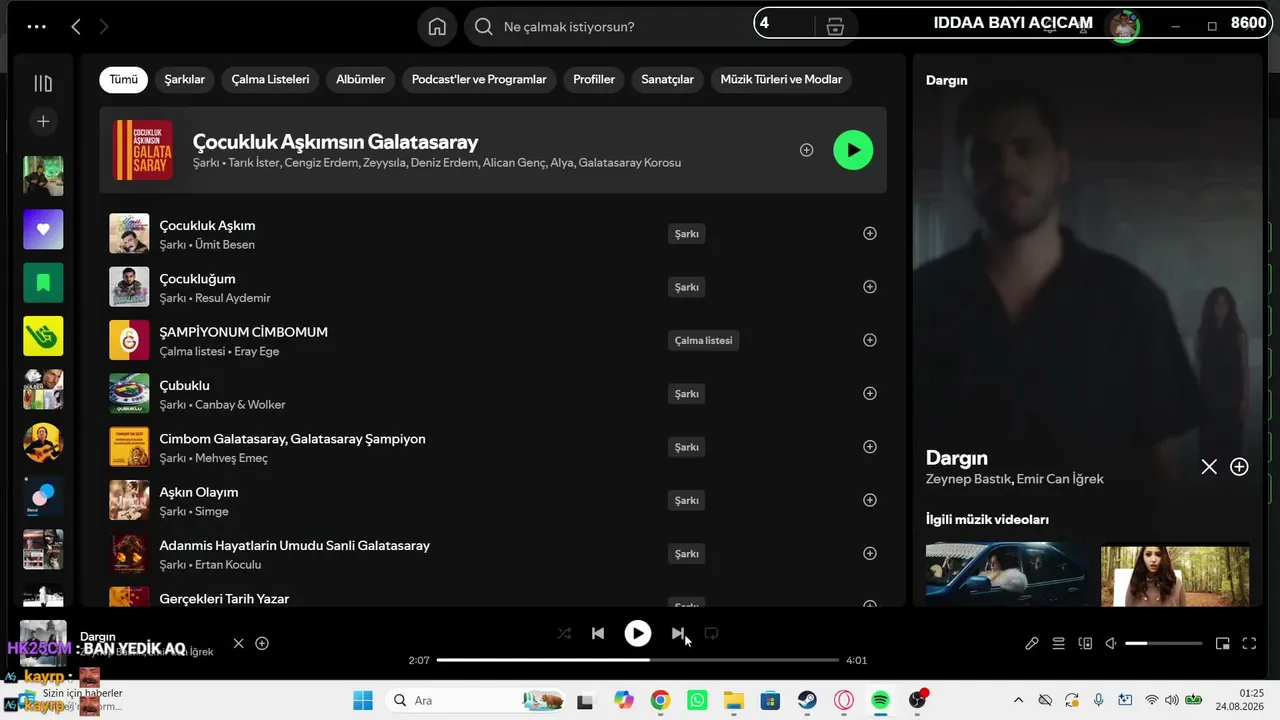The height and width of the screenshot is (720, 1280).
Task: Open the Windows Start menu
Action: pyautogui.click(x=362, y=700)
